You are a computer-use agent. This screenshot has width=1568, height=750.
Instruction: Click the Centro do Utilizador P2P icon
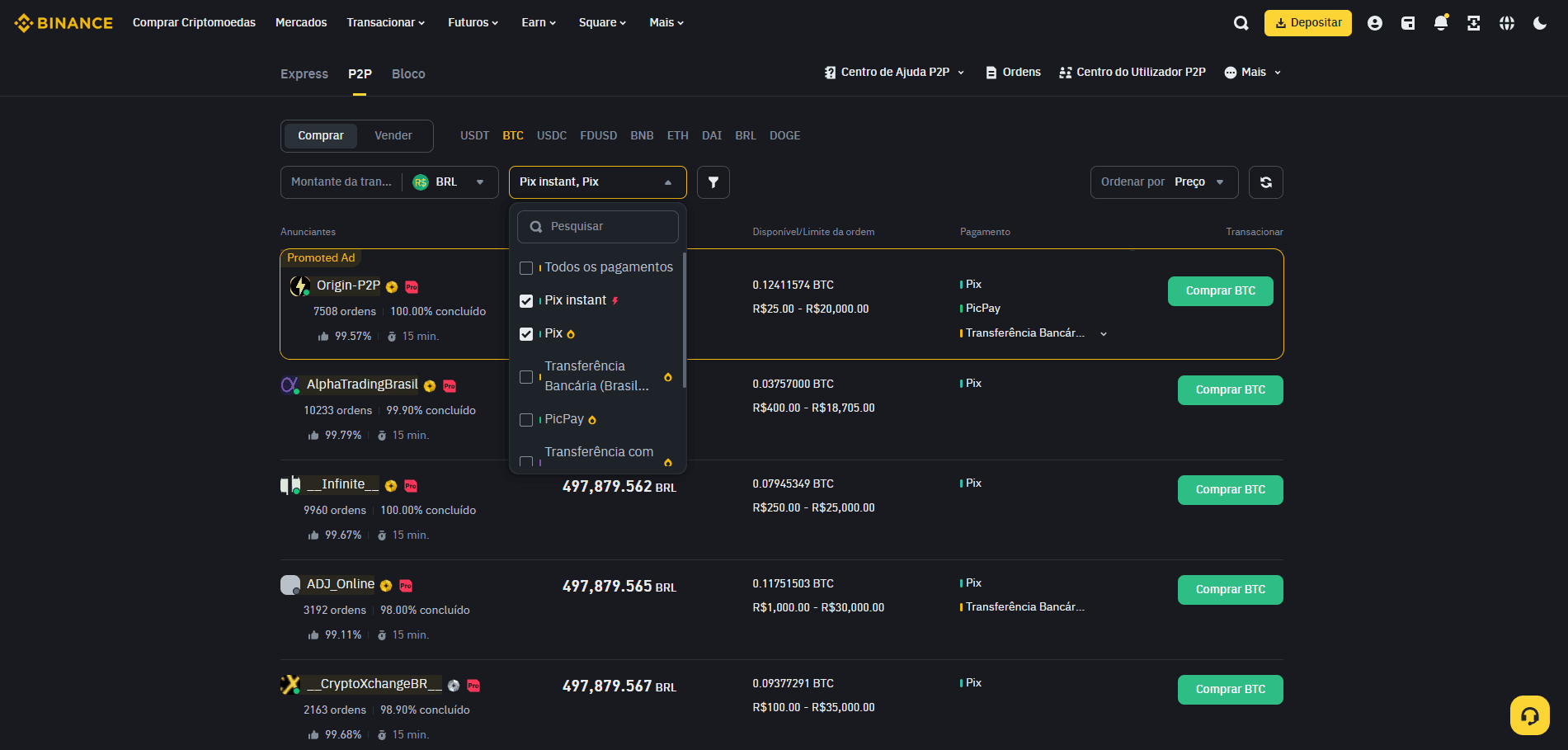pyautogui.click(x=1065, y=73)
